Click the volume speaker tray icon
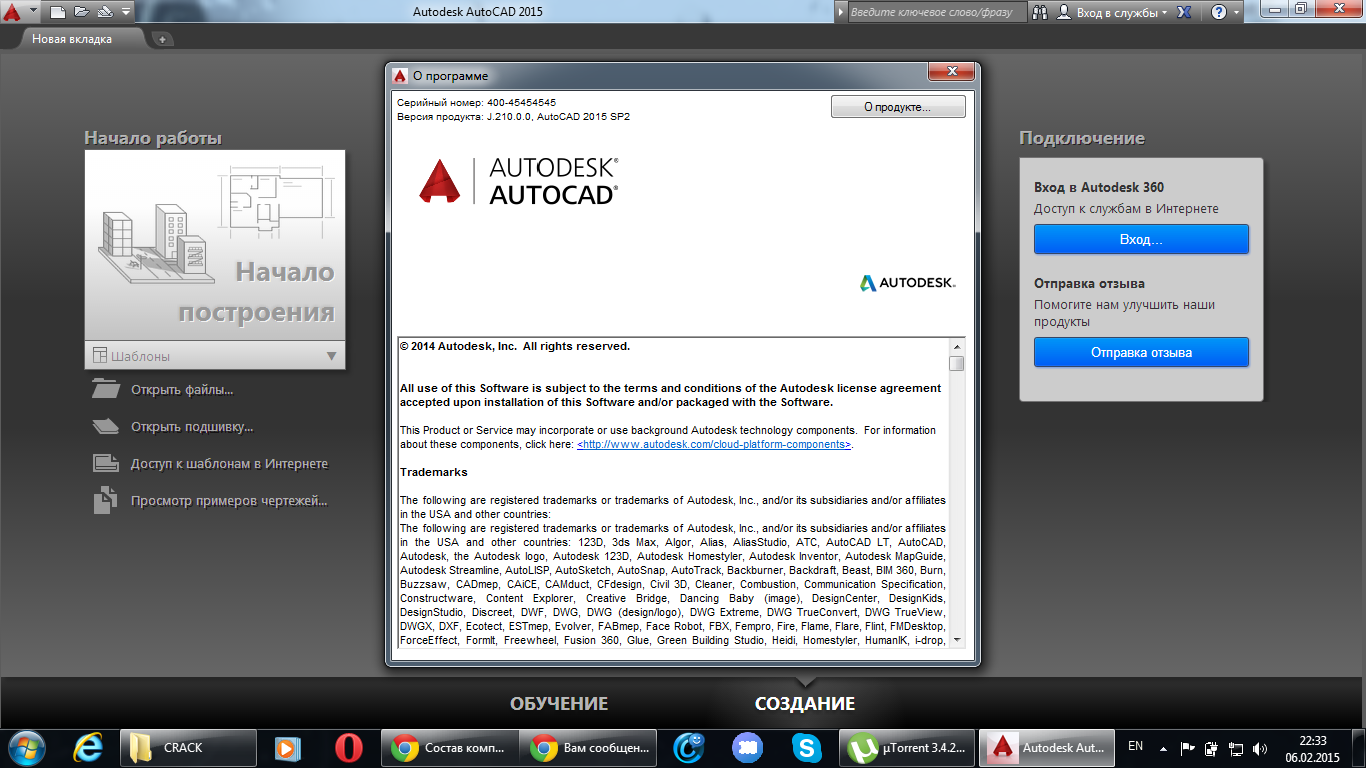Viewport: 1366px width, 768px height. click(x=1260, y=747)
